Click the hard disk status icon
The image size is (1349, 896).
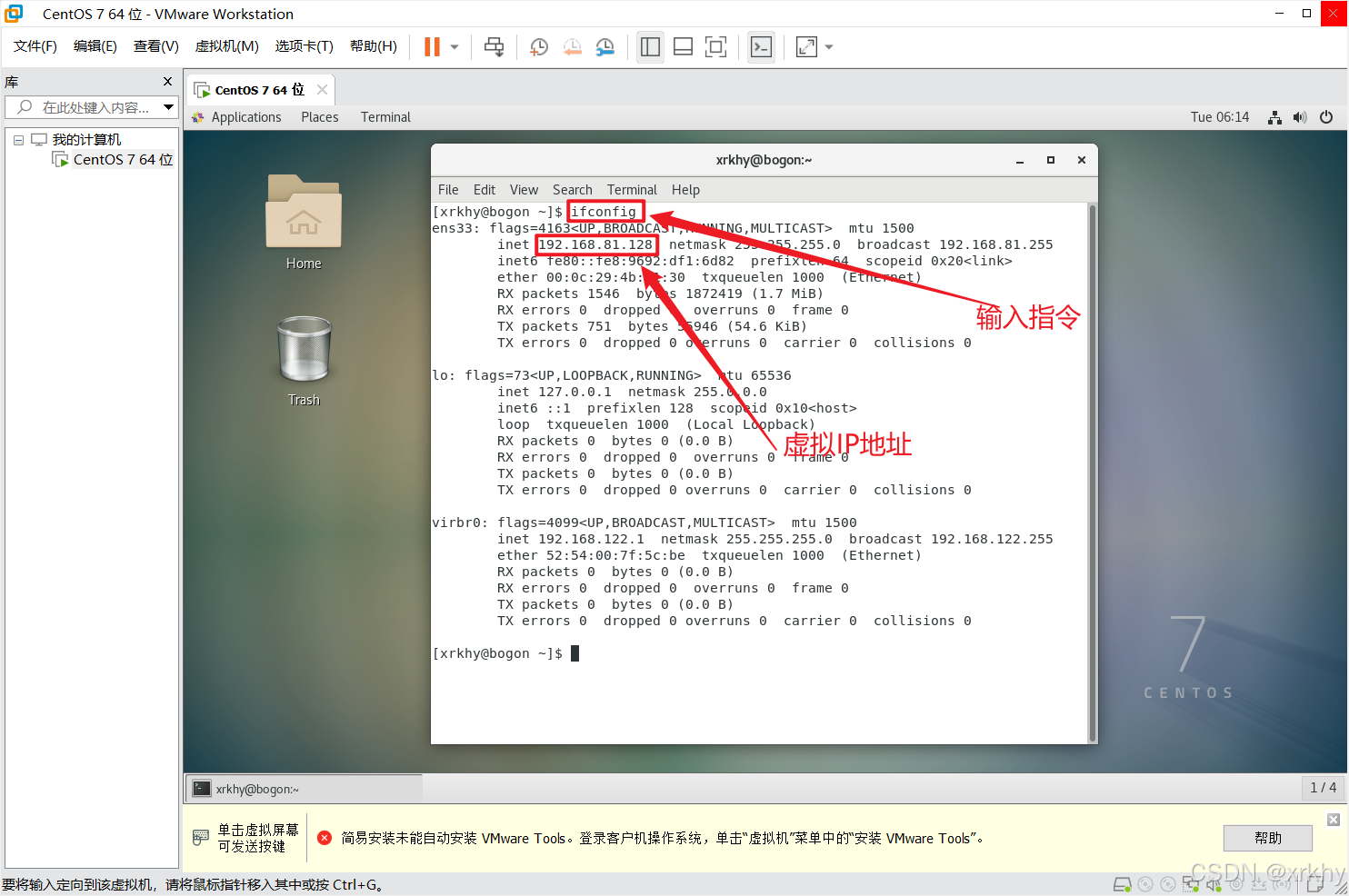[1123, 884]
